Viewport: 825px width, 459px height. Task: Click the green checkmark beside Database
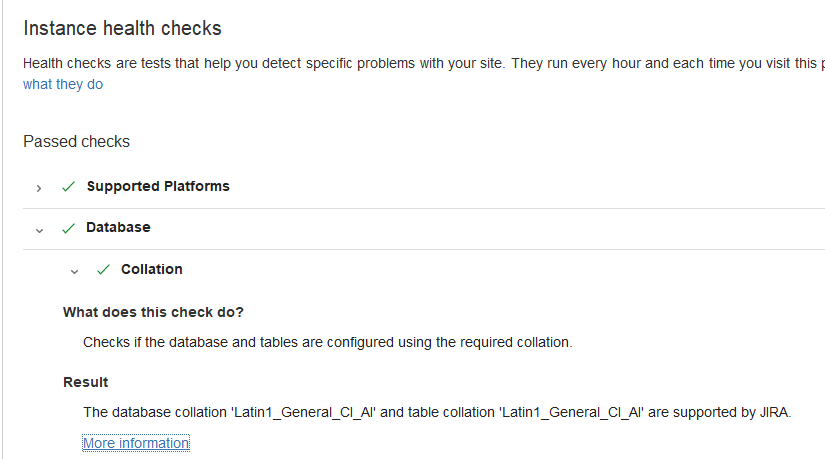(x=68, y=228)
